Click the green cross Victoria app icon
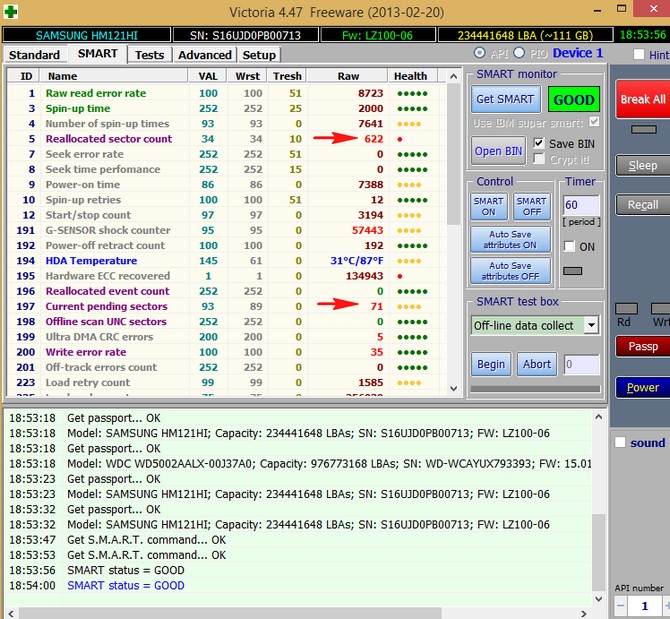Screen dimensions: 670x619 (11, 11)
